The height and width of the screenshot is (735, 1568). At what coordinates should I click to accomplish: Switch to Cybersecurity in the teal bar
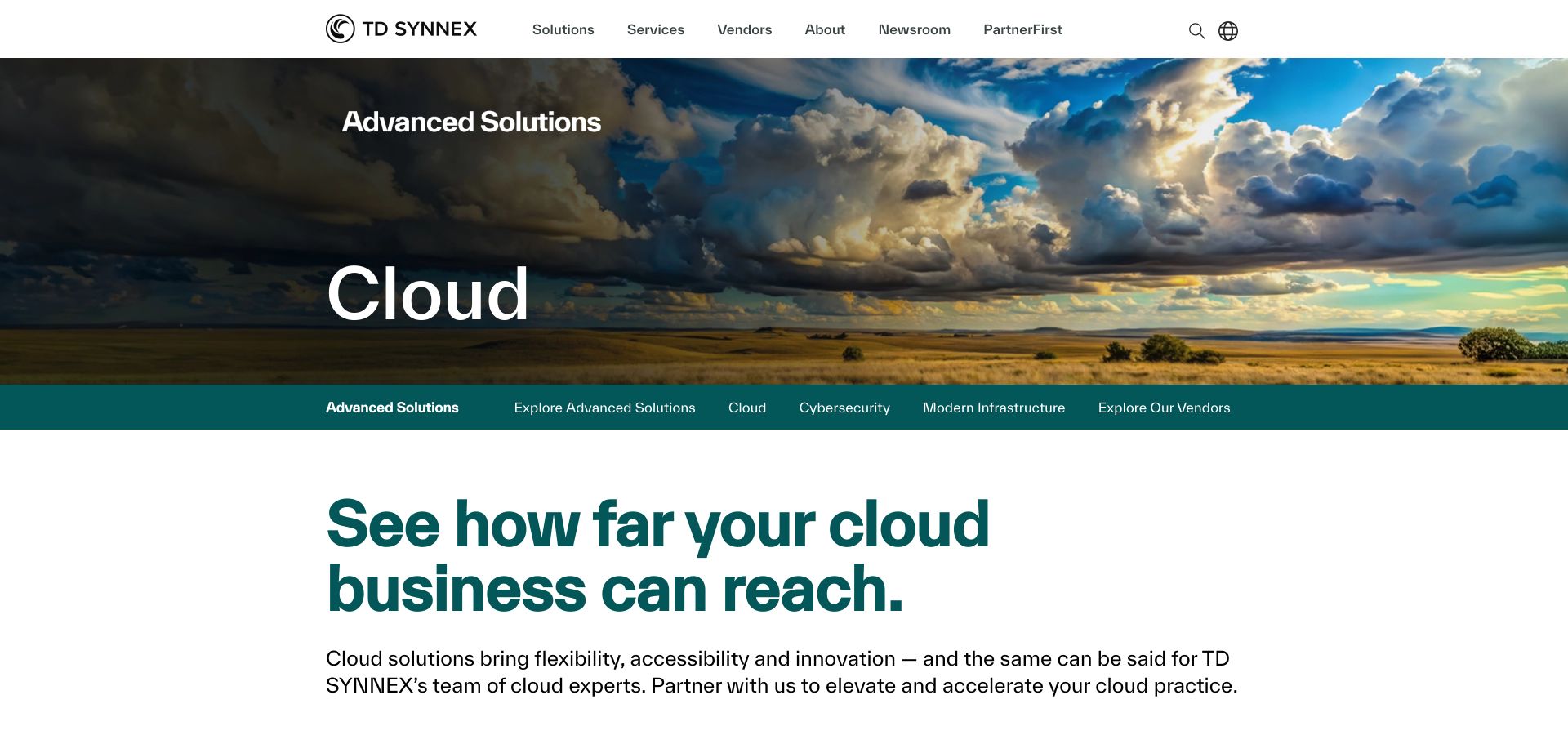(844, 408)
